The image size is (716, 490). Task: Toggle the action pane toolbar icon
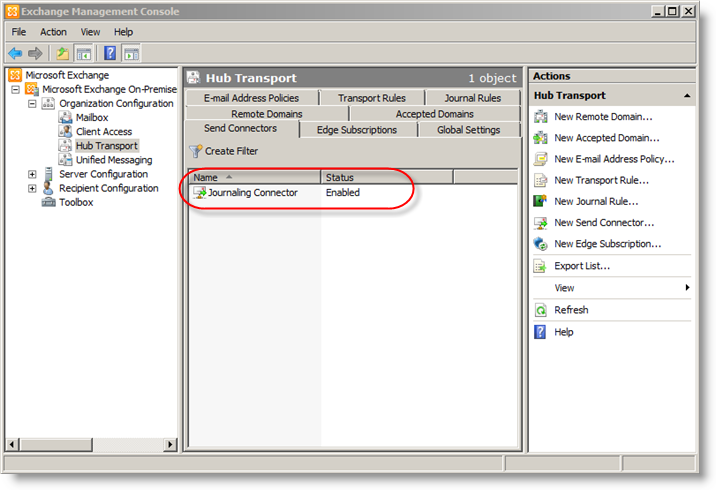tap(132, 53)
